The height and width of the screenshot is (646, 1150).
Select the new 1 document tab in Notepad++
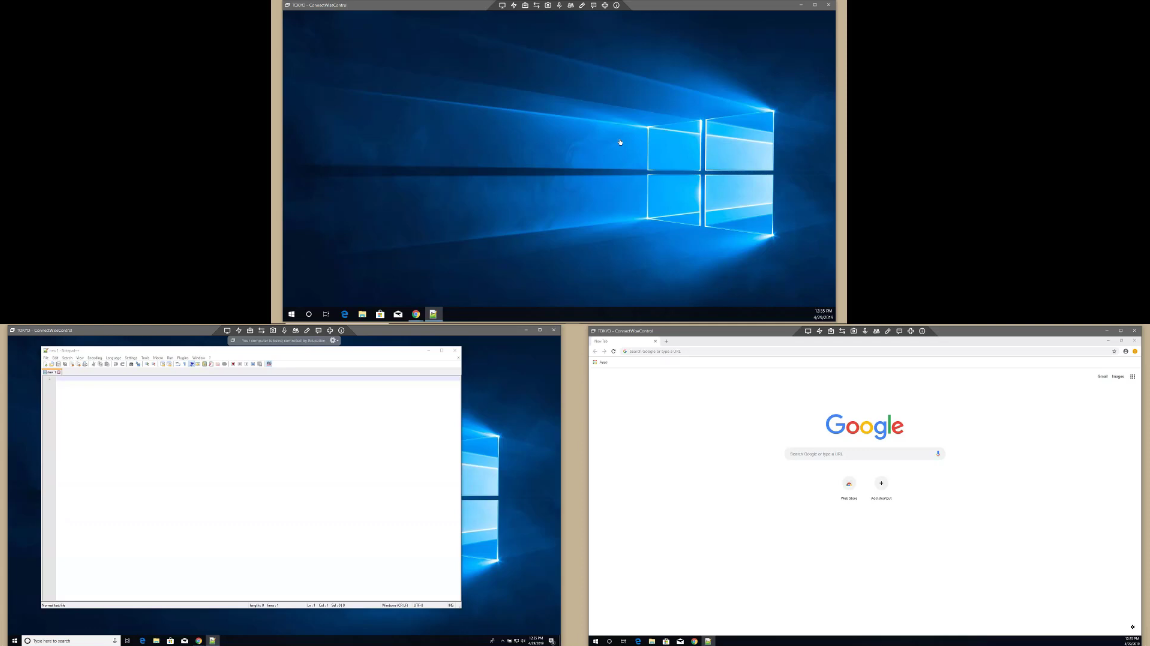pyautogui.click(x=52, y=372)
